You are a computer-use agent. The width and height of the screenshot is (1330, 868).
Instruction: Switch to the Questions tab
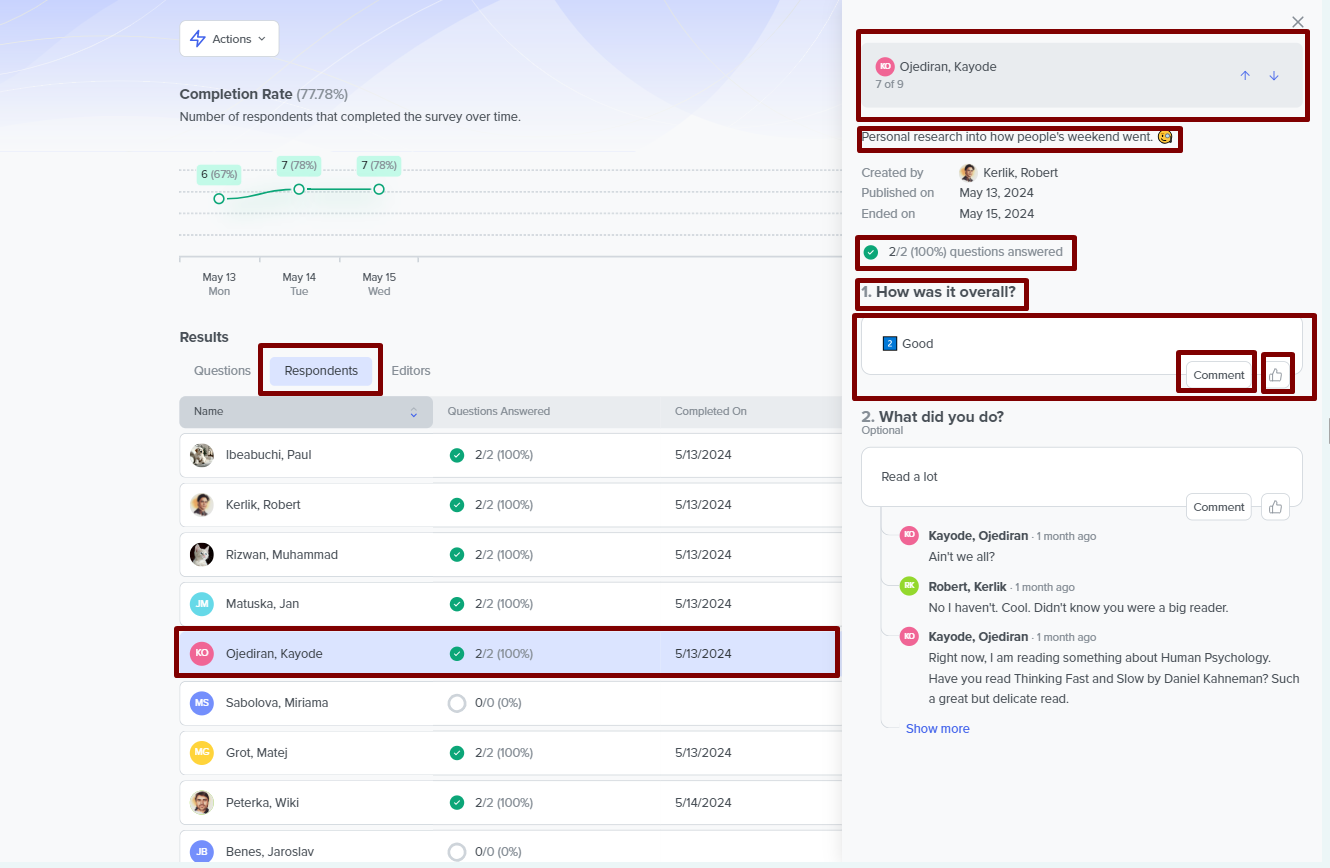[x=222, y=371]
